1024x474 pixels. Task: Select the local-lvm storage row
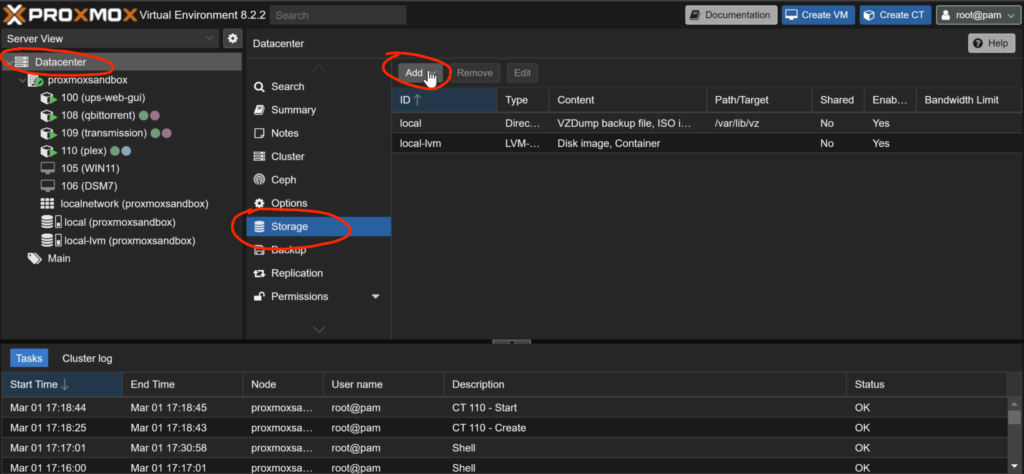click(706, 143)
